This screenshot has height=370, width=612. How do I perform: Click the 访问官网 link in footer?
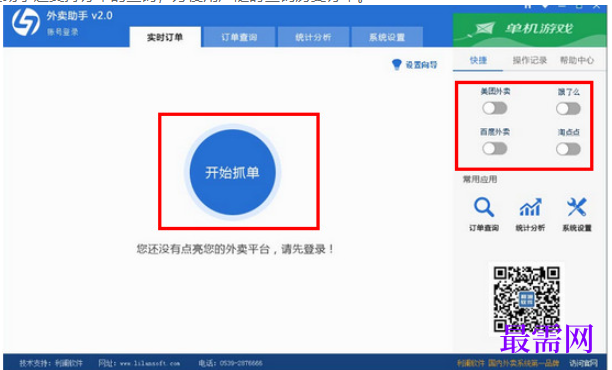(584, 363)
